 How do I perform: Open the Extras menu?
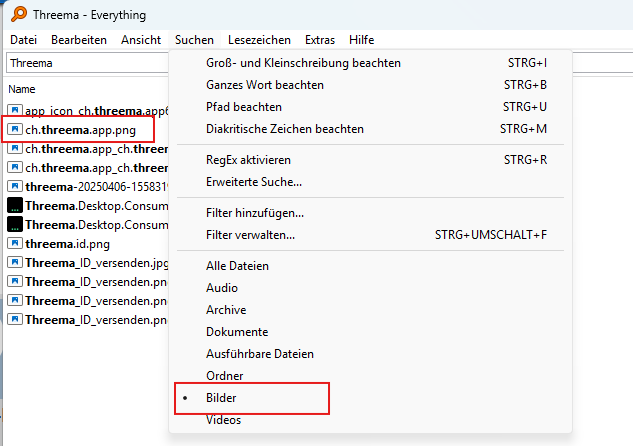[x=320, y=40]
